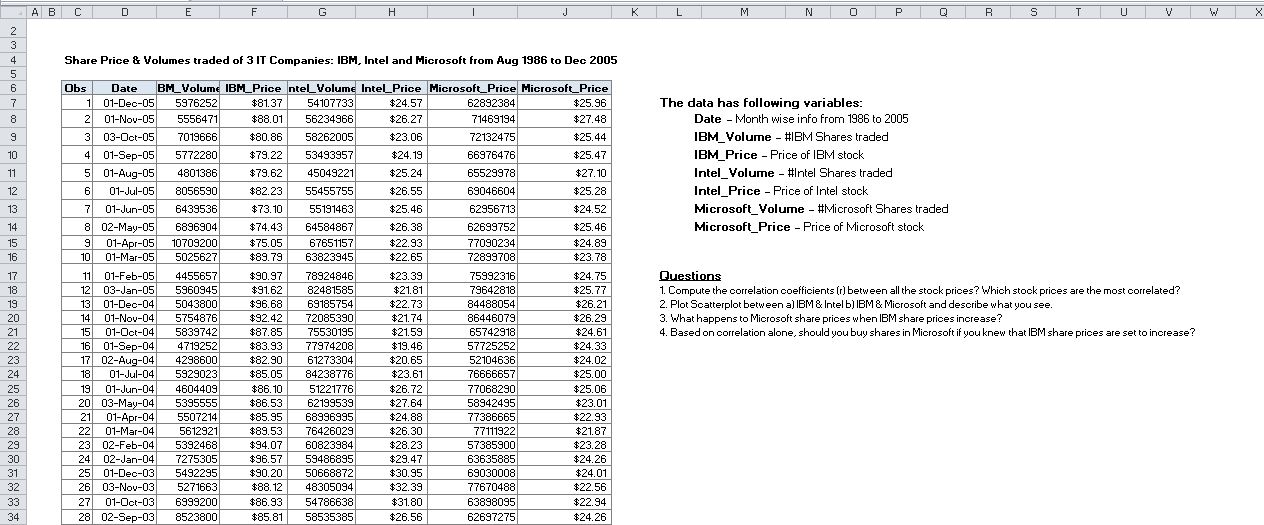This screenshot has width=1264, height=525.
Task: Select row 25 header
Action: coord(11,388)
